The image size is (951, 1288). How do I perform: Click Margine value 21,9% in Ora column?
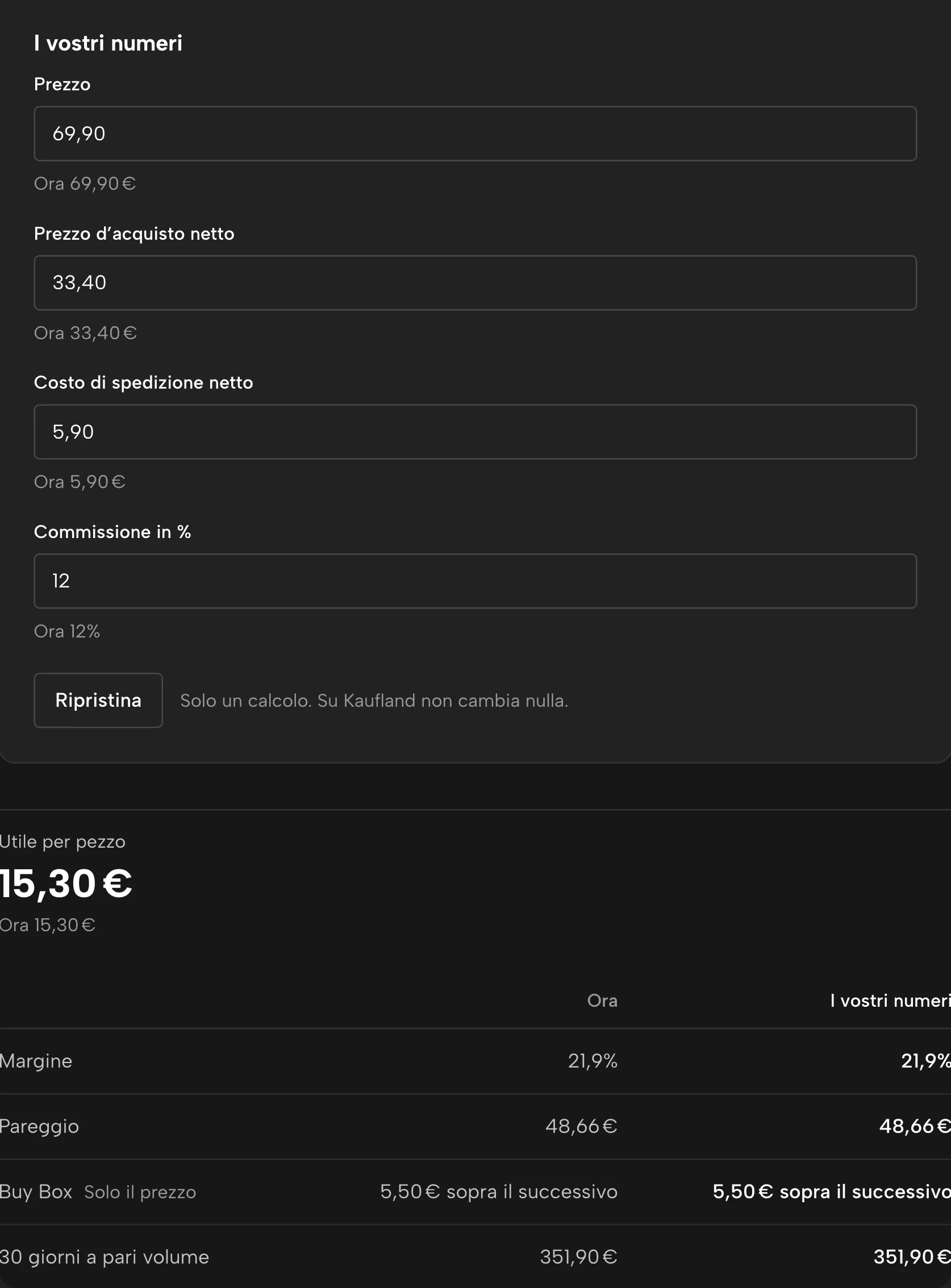(593, 1061)
